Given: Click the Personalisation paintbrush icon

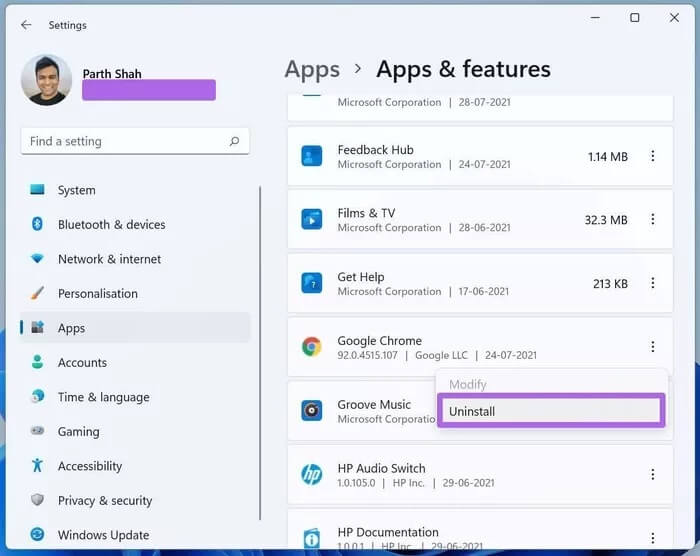Looking at the screenshot, I should [38, 293].
